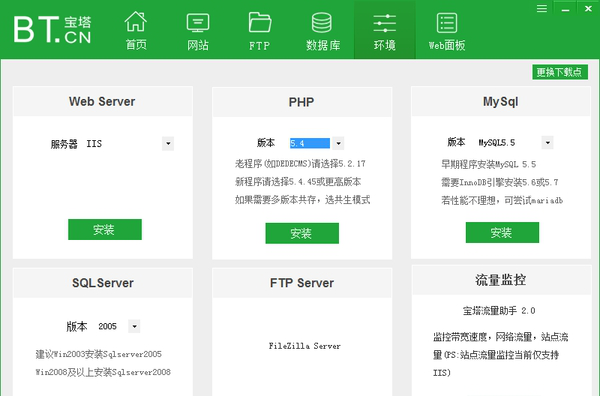This screenshot has width=600, height=411.
Task: Open the 首页 home icon
Action: coord(136,29)
